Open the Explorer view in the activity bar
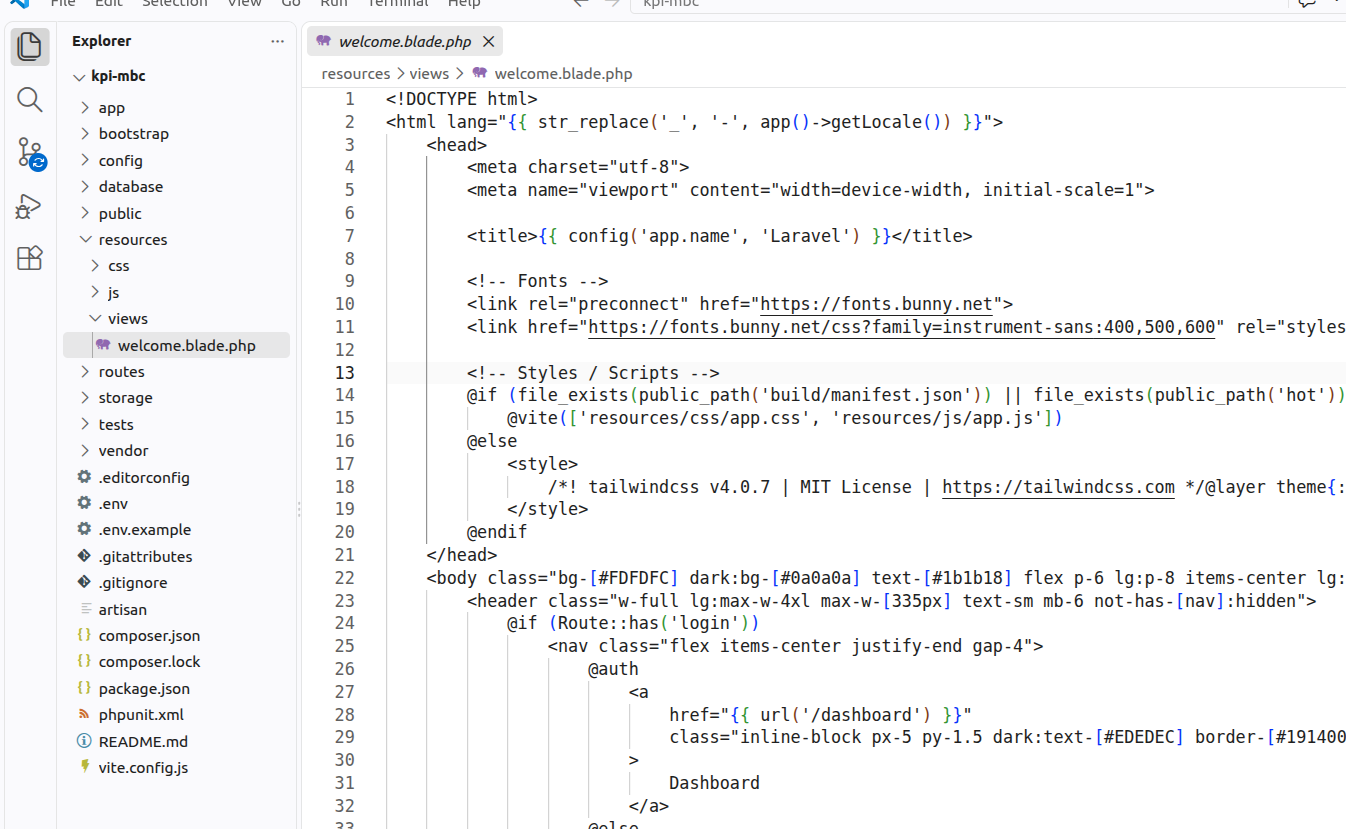Viewport: 1346px width, 829px height. pos(30,46)
